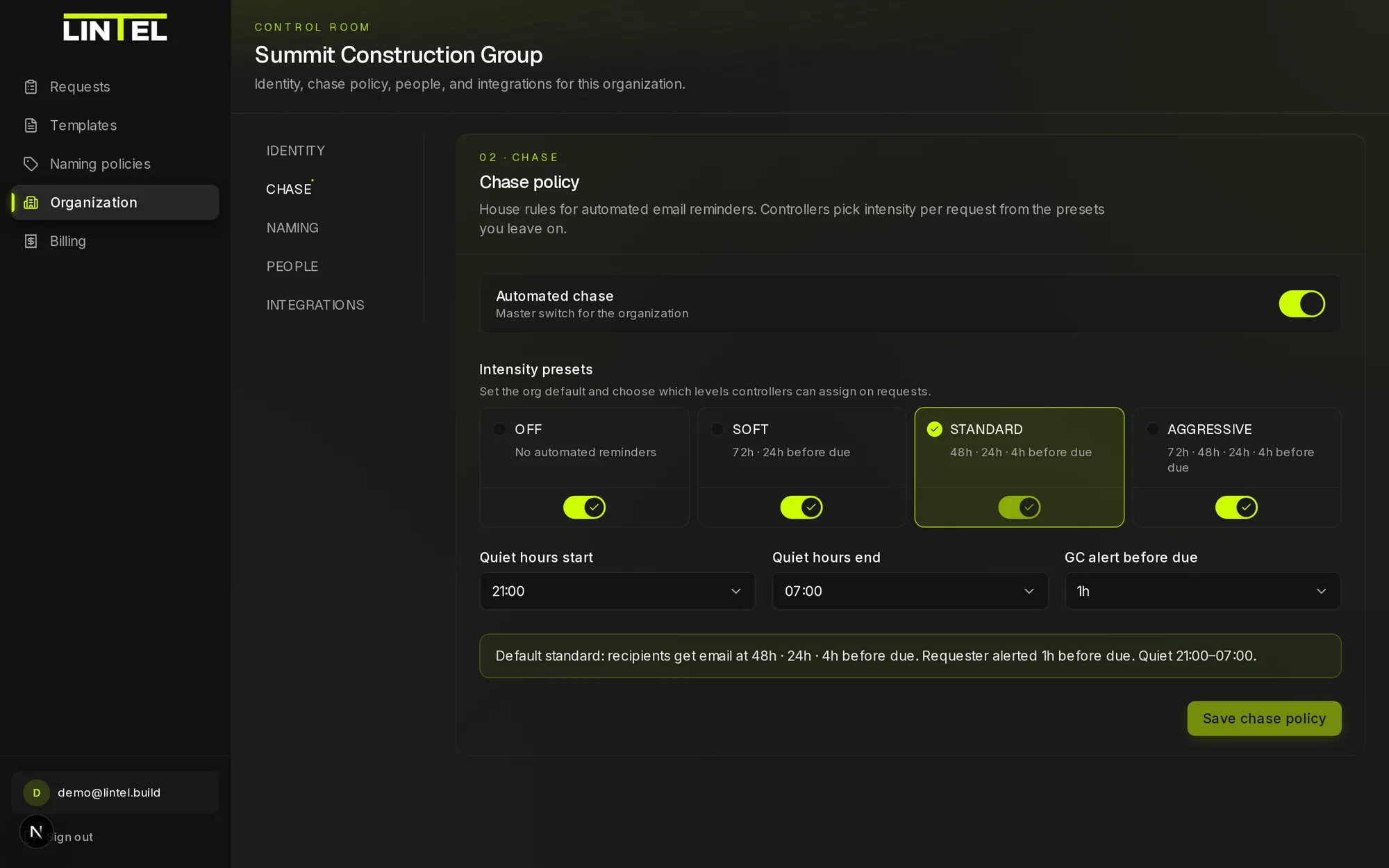Click the Sign out link

[72, 837]
